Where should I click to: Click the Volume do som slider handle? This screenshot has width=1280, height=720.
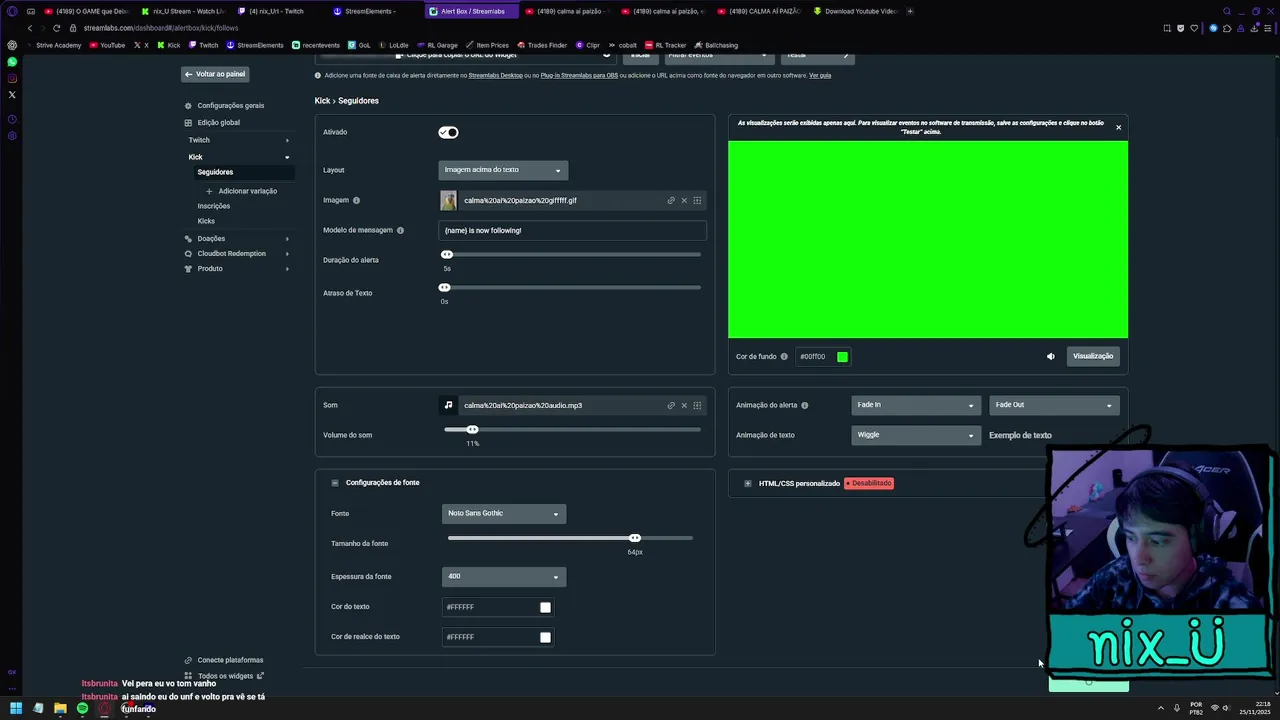tap(472, 430)
